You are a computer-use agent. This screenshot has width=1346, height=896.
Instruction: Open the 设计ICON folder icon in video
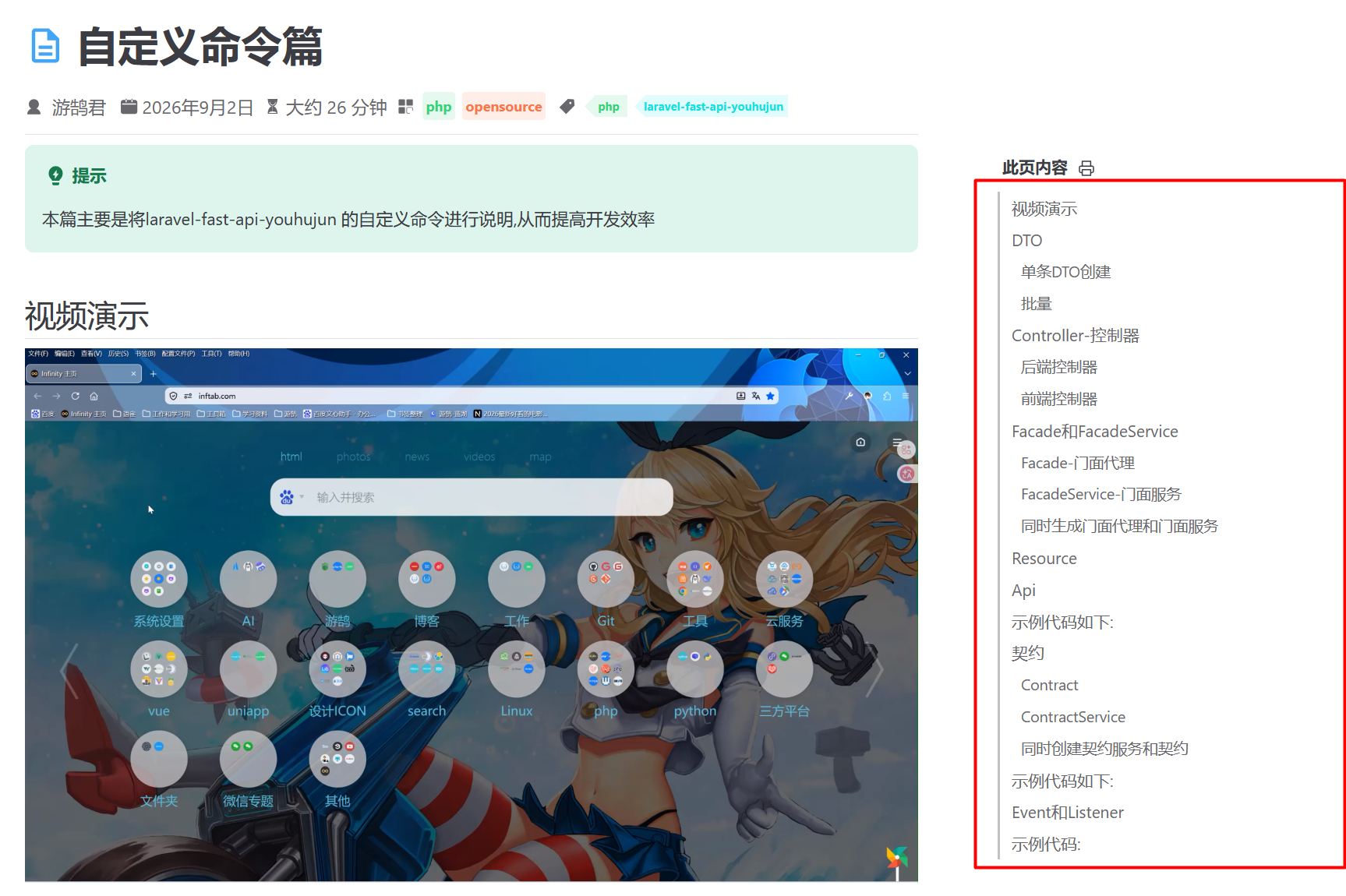pos(337,668)
